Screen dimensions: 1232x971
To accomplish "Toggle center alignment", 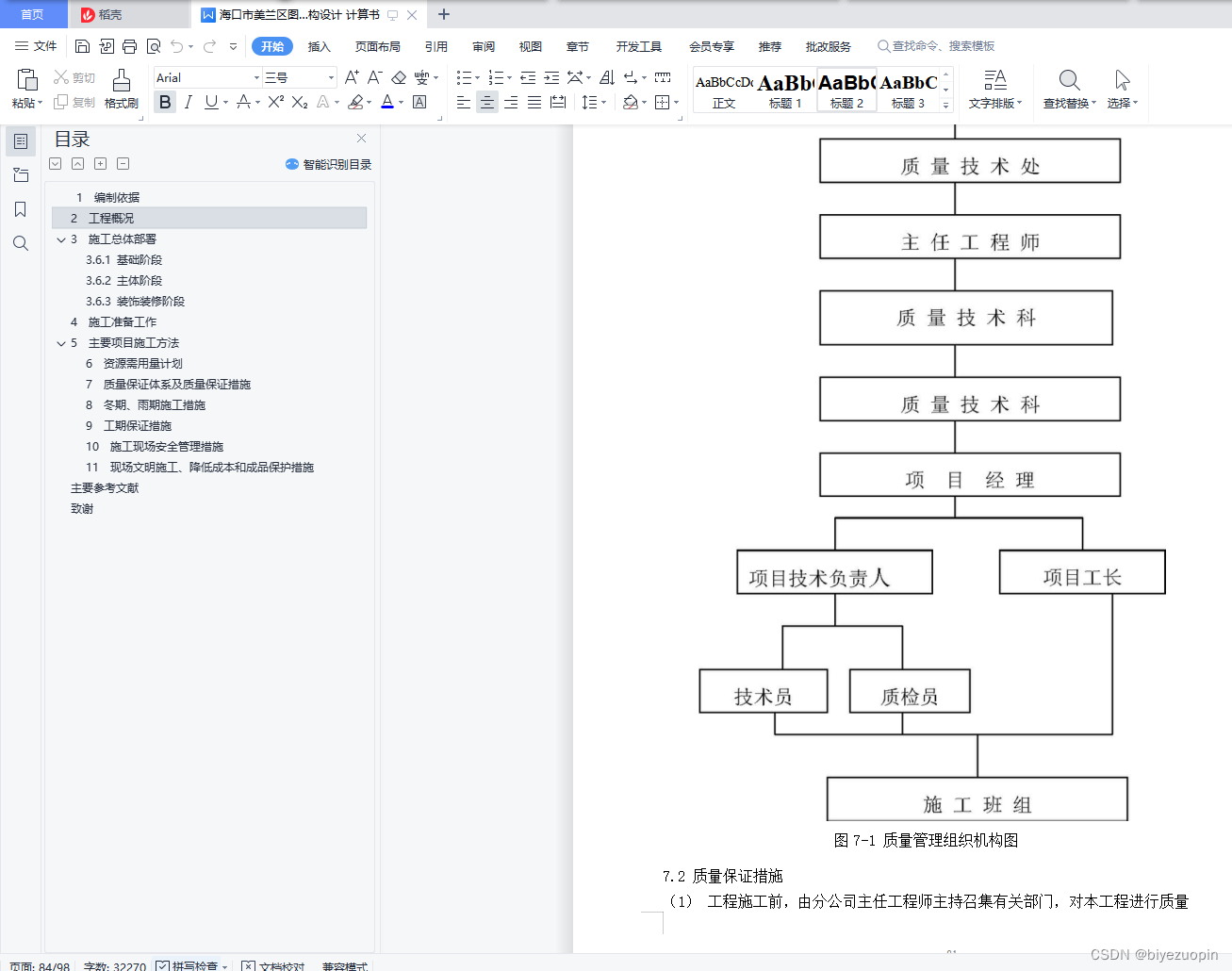I will point(487,102).
